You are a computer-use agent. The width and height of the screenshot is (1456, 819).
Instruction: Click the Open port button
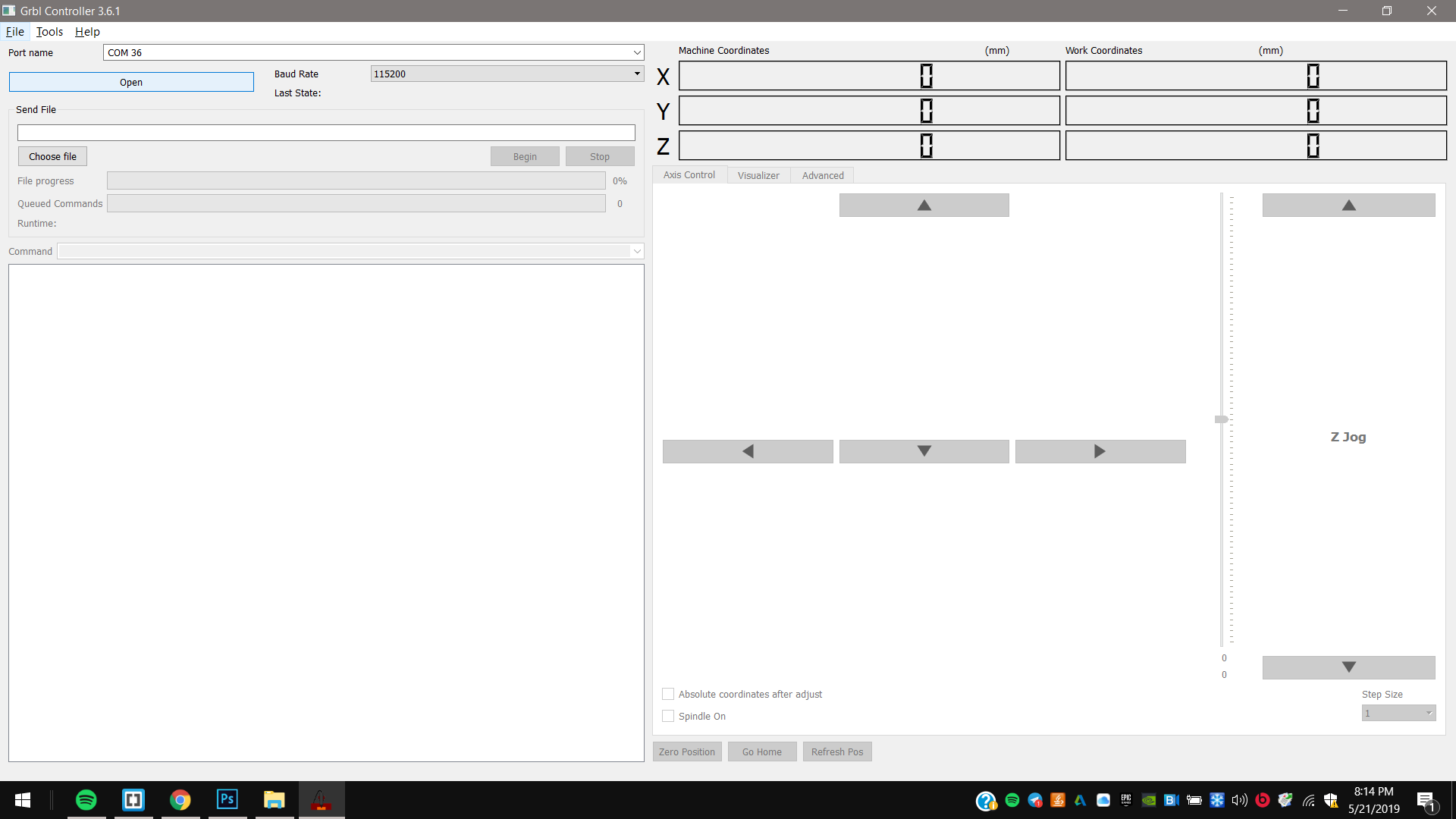click(x=131, y=82)
